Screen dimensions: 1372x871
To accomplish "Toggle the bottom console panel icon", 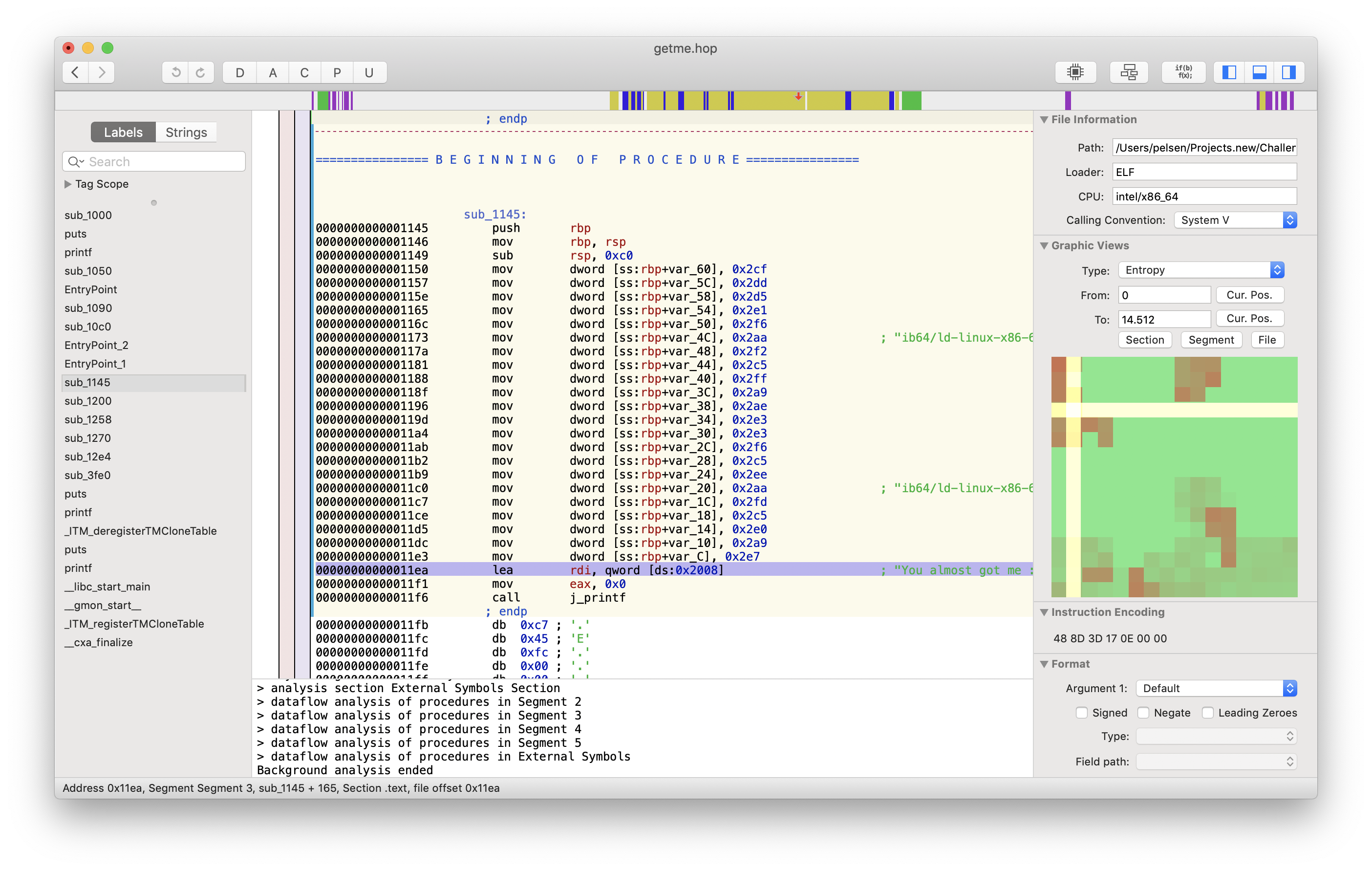I will click(x=1259, y=72).
